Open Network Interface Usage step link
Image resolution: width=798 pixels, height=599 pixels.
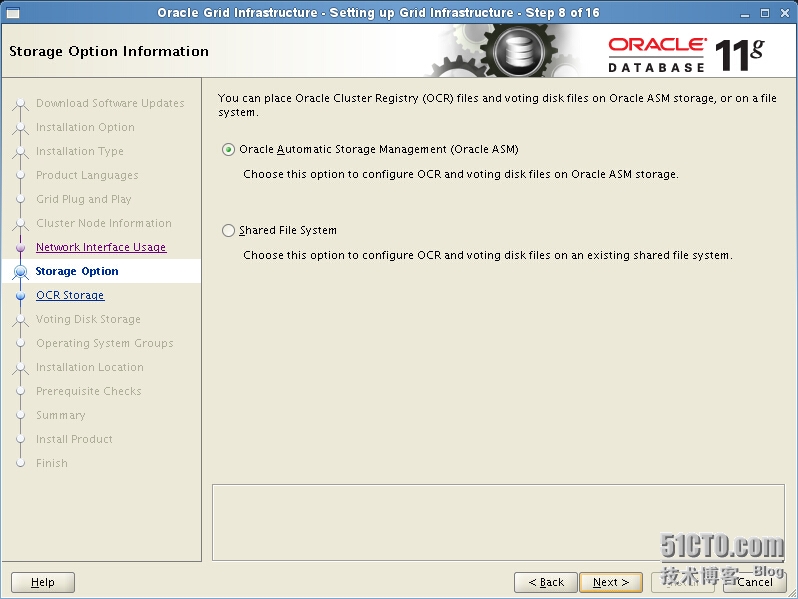(x=101, y=247)
